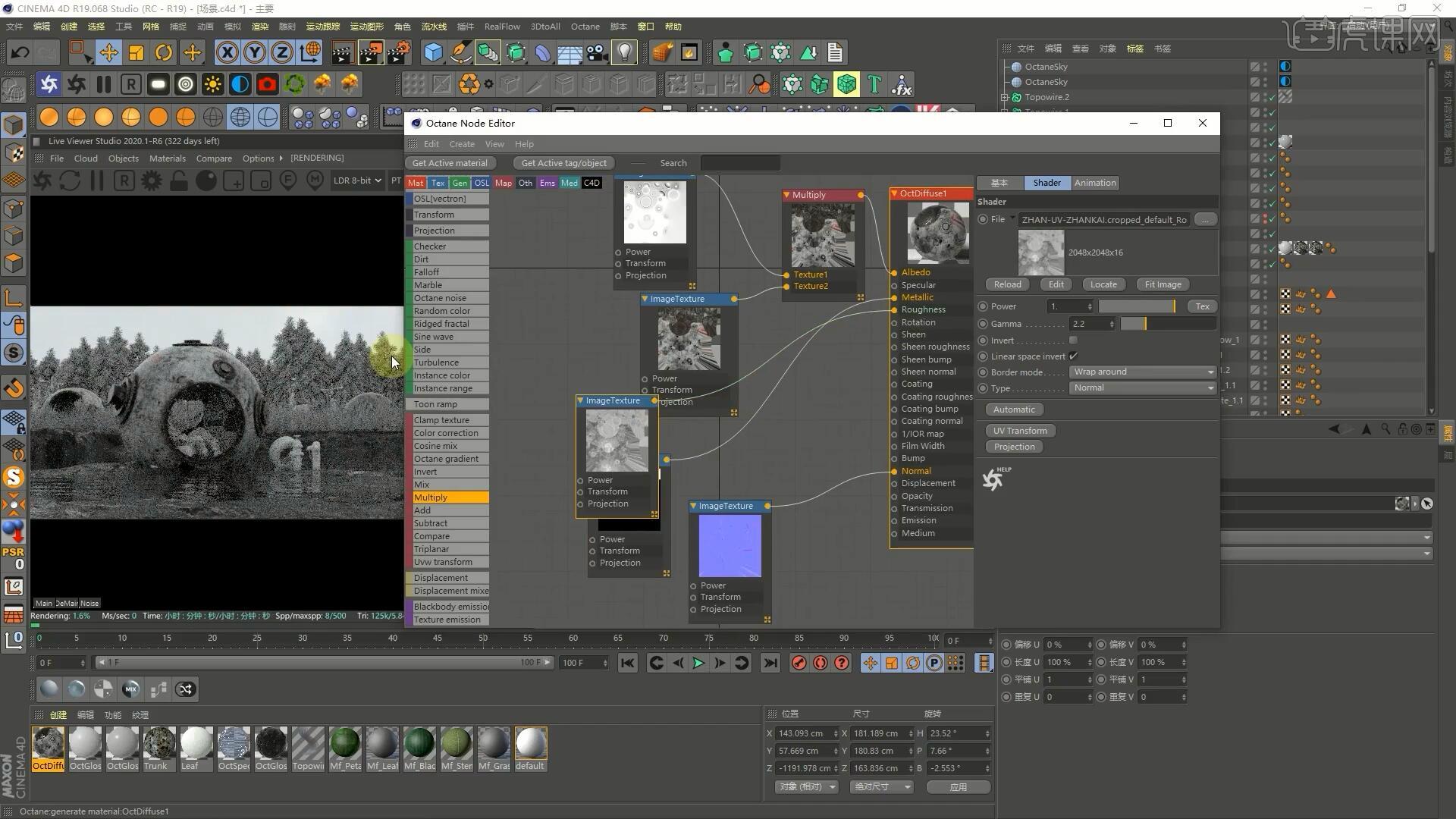Click the MoGraph text T icon
The height and width of the screenshot is (819, 1456).
click(874, 84)
